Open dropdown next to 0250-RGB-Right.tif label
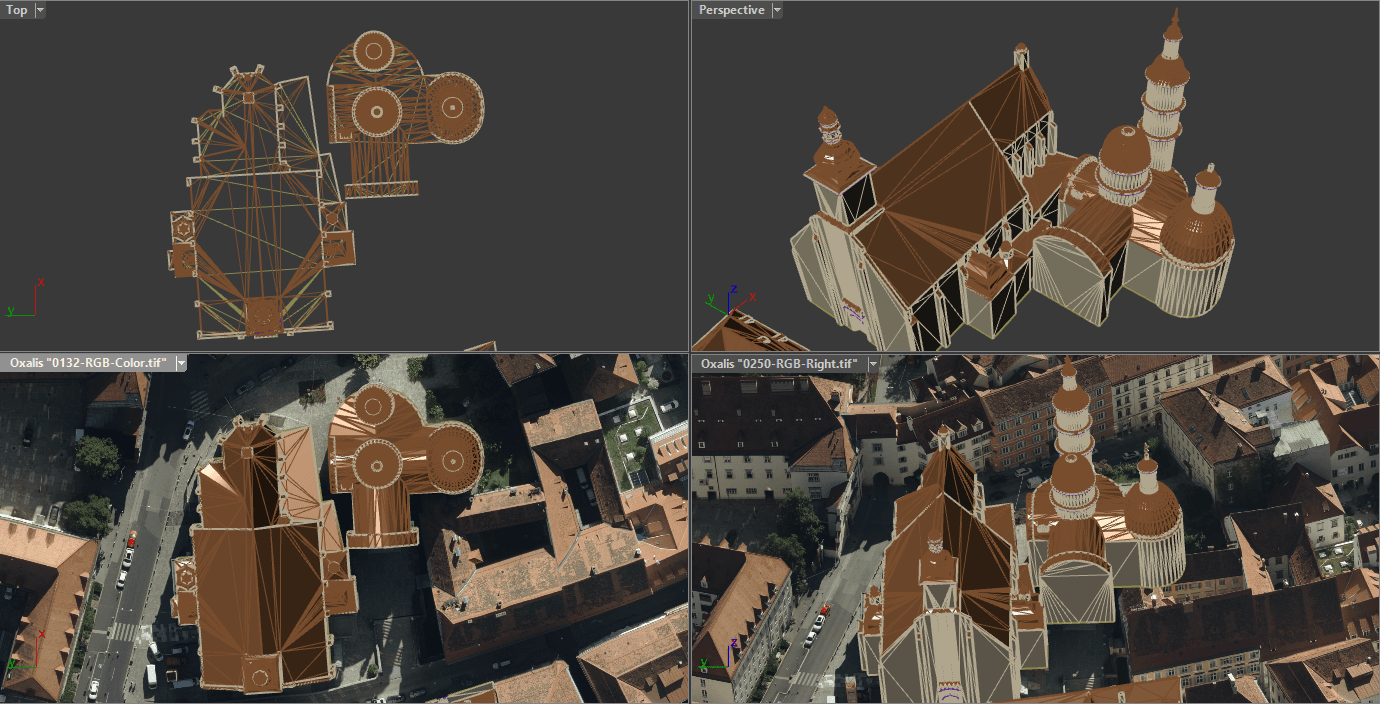1380x704 pixels. click(873, 364)
